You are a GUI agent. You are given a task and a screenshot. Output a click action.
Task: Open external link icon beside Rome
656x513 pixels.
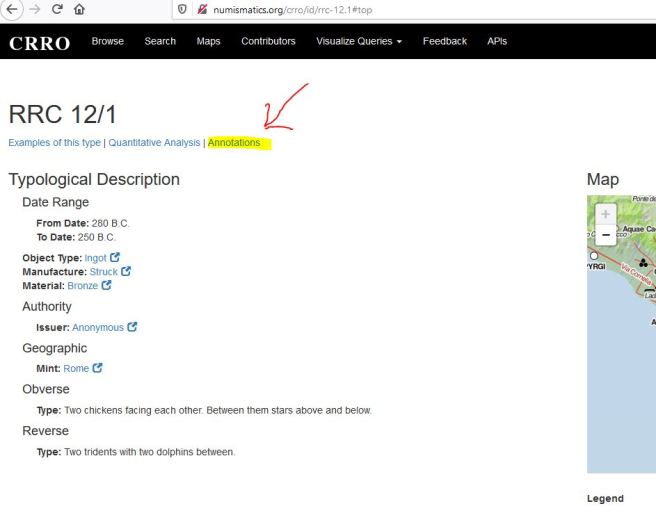click(98, 369)
